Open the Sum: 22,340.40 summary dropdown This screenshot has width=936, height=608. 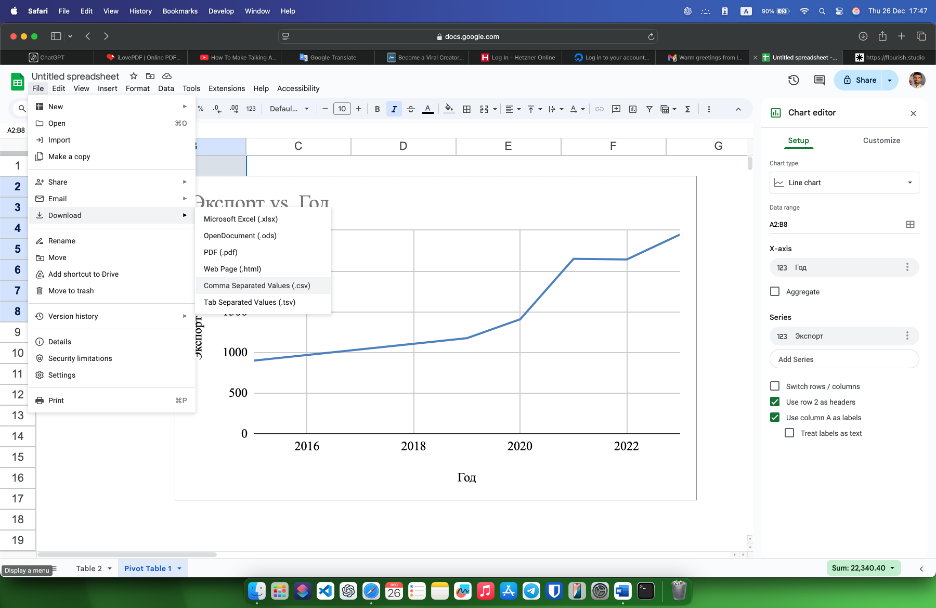(863, 568)
